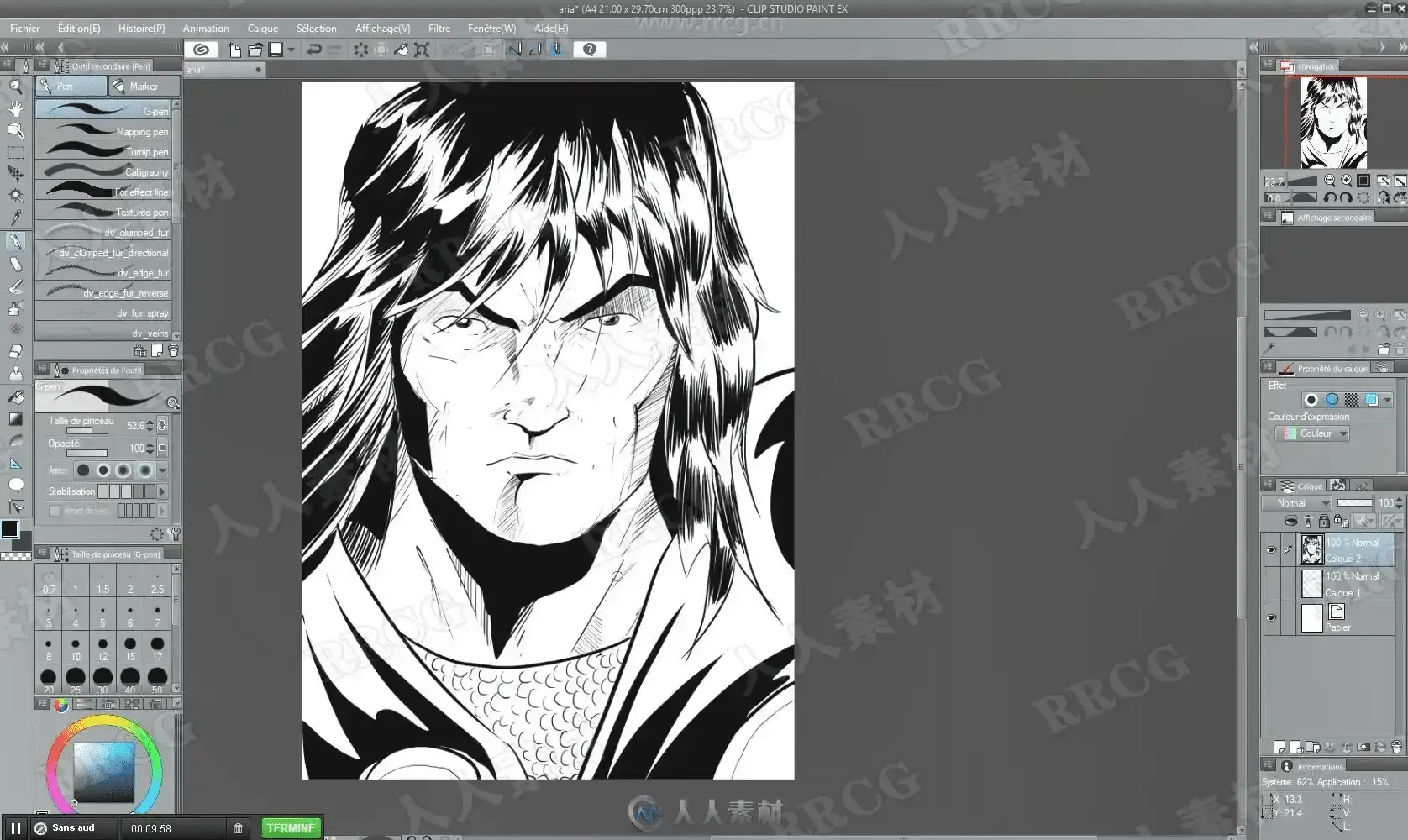Click the Open file folder icon
Image resolution: width=1408 pixels, height=840 pixels.
pos(255,50)
